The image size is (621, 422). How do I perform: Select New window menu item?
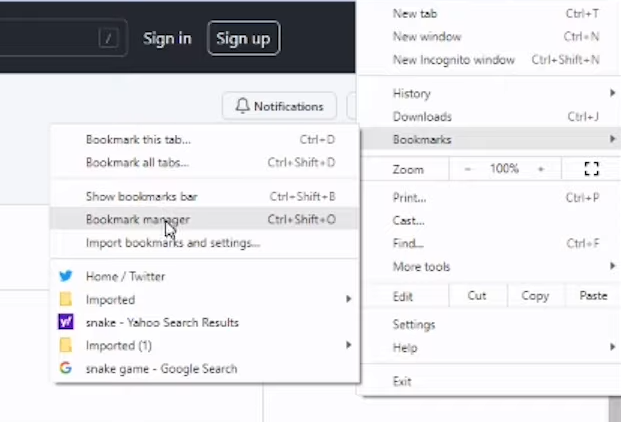[x=491, y=37]
